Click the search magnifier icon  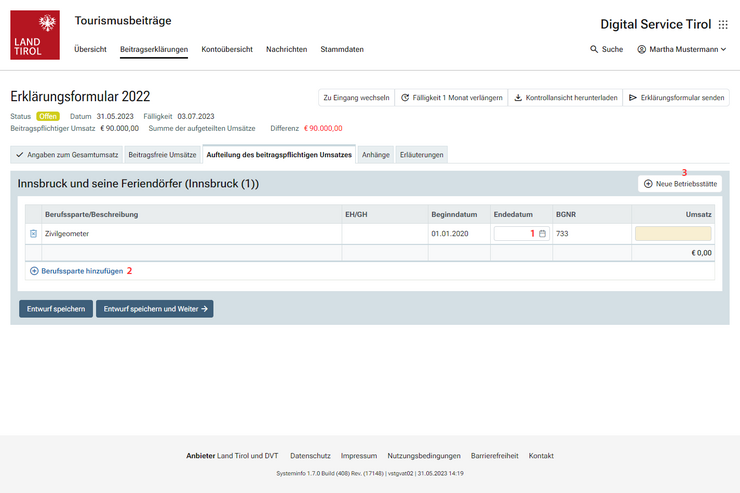[x=595, y=49]
